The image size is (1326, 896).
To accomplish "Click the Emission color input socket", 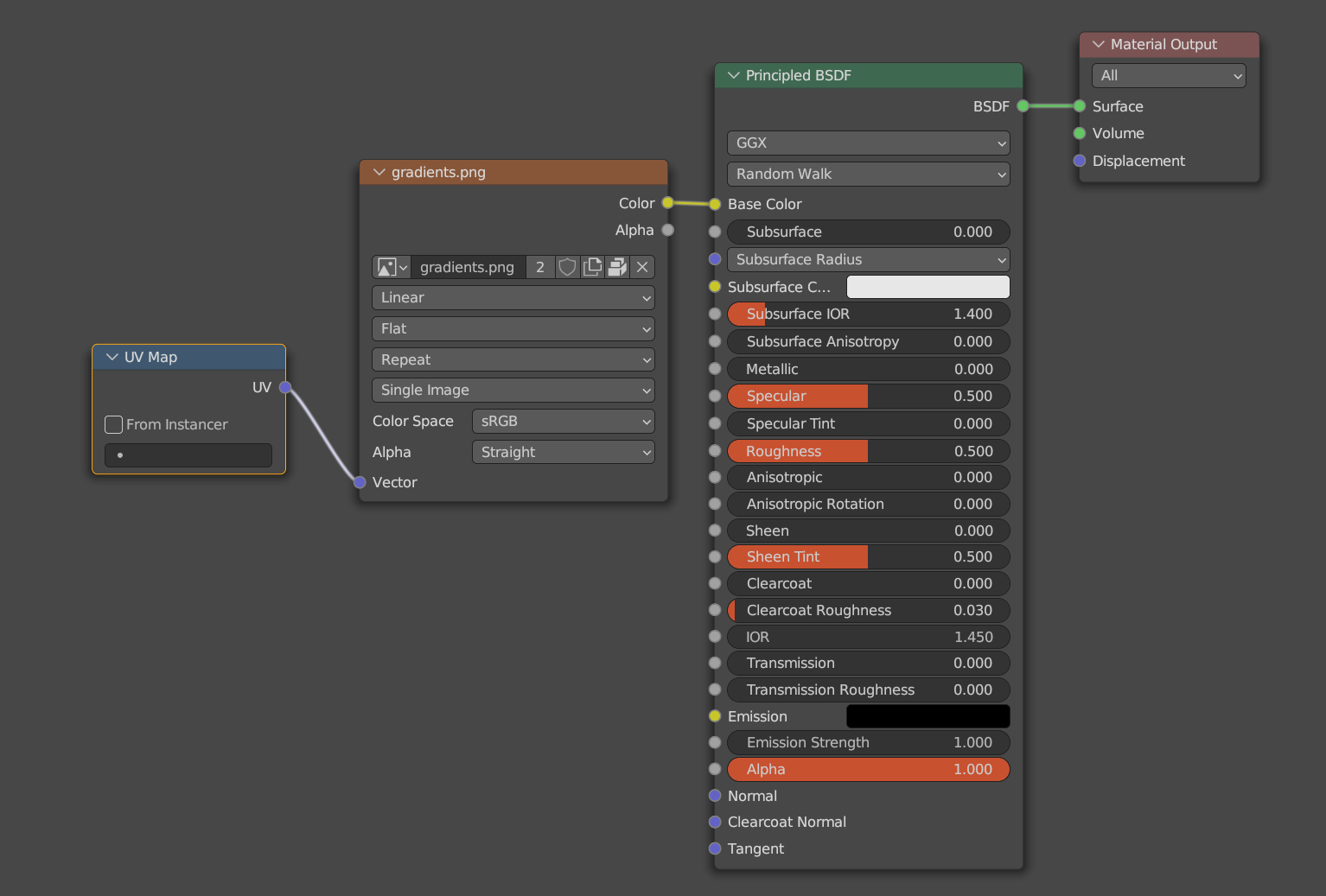I will pos(715,716).
